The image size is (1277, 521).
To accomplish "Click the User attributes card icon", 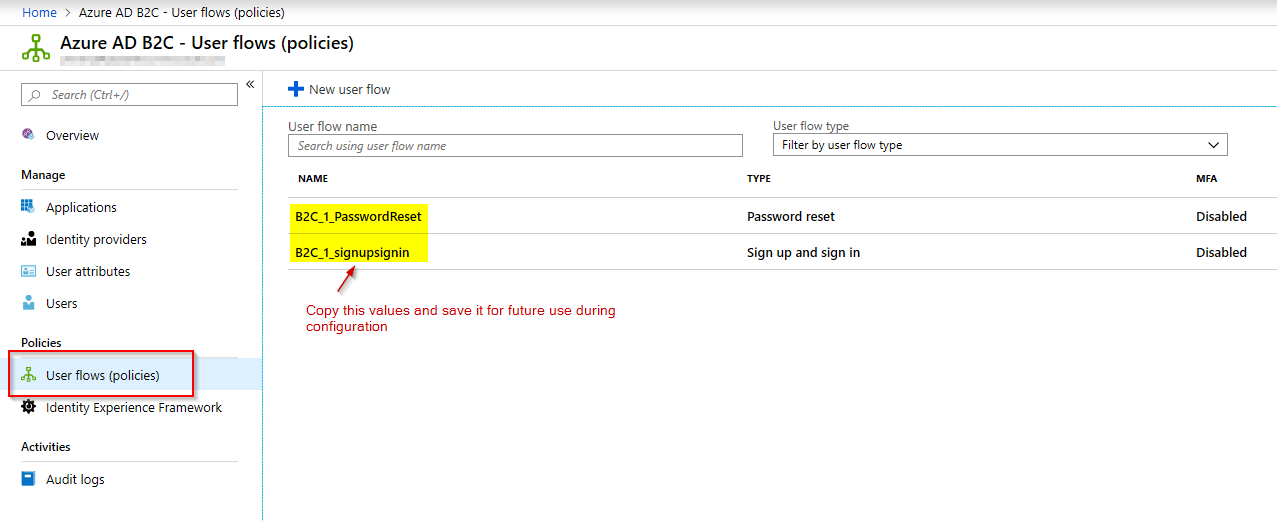I will pyautogui.click(x=28, y=272).
